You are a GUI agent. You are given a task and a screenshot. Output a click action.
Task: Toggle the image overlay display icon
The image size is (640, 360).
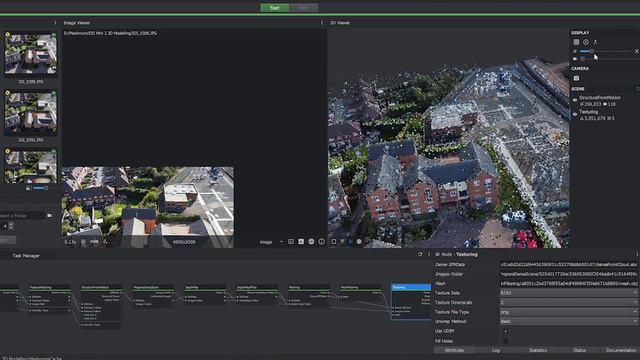coord(291,242)
